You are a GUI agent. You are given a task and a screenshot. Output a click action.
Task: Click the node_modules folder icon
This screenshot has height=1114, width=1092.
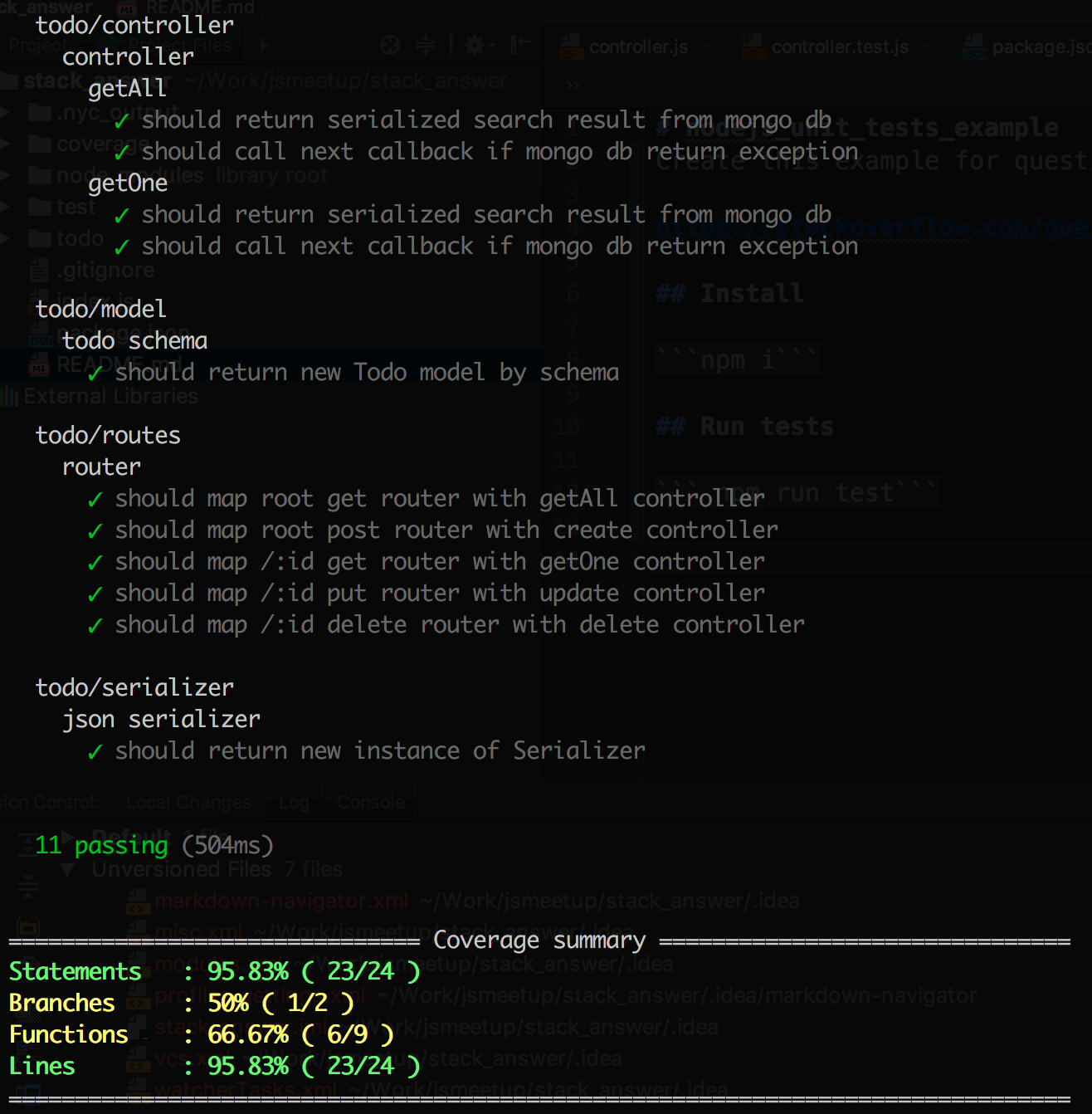click(39, 176)
